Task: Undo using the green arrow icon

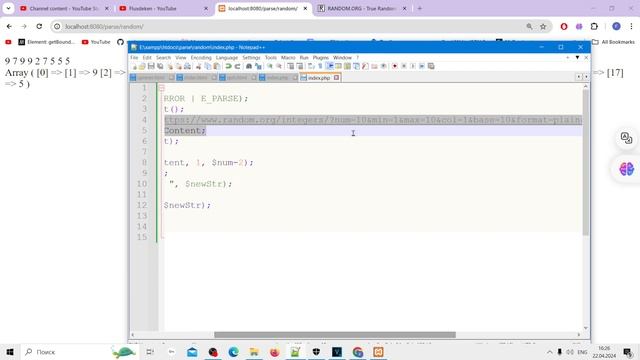Action: (x=228, y=66)
